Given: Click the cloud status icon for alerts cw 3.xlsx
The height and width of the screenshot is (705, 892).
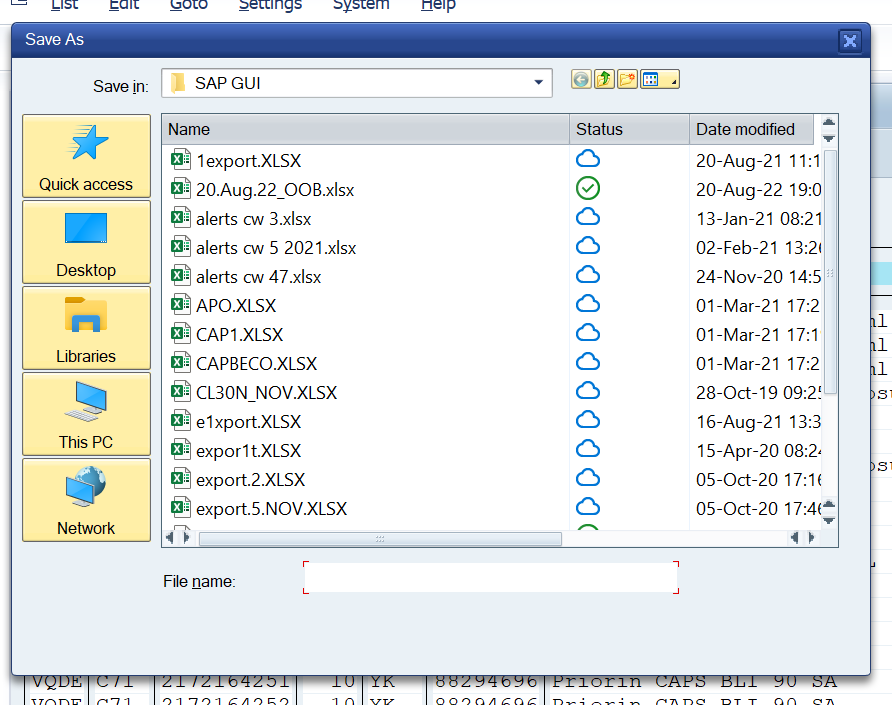Looking at the screenshot, I should click(x=587, y=217).
